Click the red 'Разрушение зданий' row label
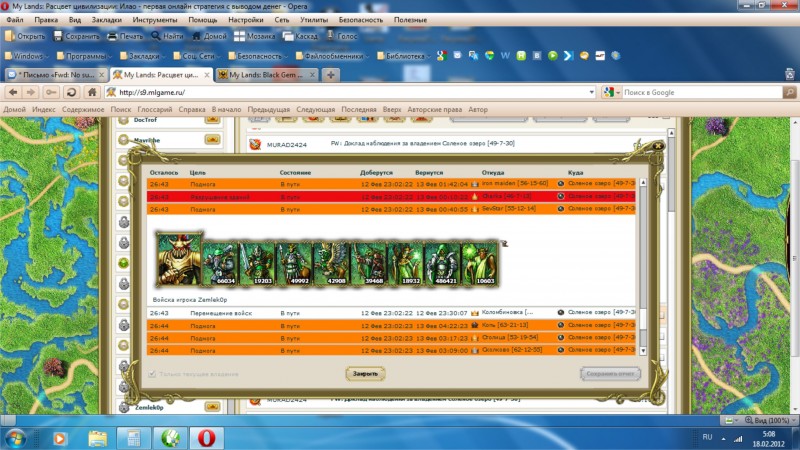This screenshot has height=450, width=800. 220,197
